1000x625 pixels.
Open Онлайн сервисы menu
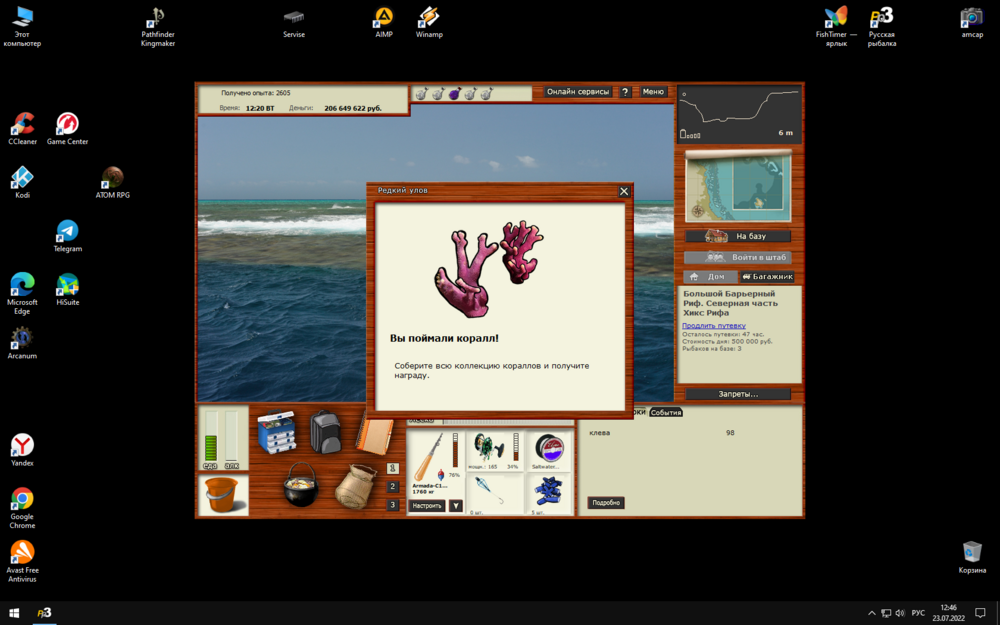pyautogui.click(x=578, y=92)
